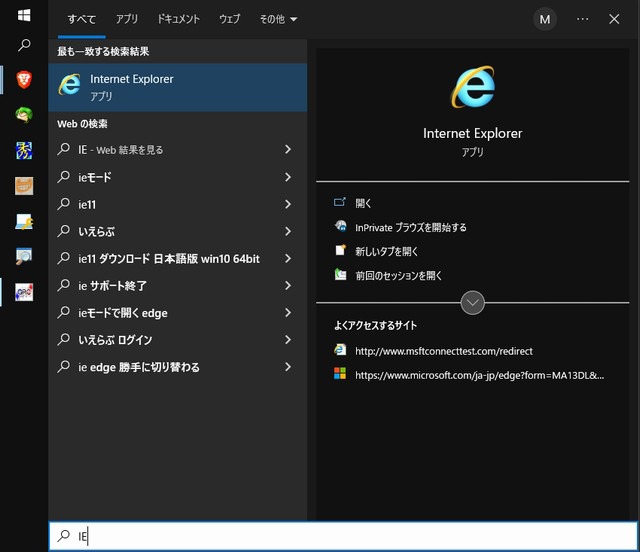The image size is (640, 552).
Task: Click the Microsoft logo next to microsoft.com link
Action: (340, 374)
